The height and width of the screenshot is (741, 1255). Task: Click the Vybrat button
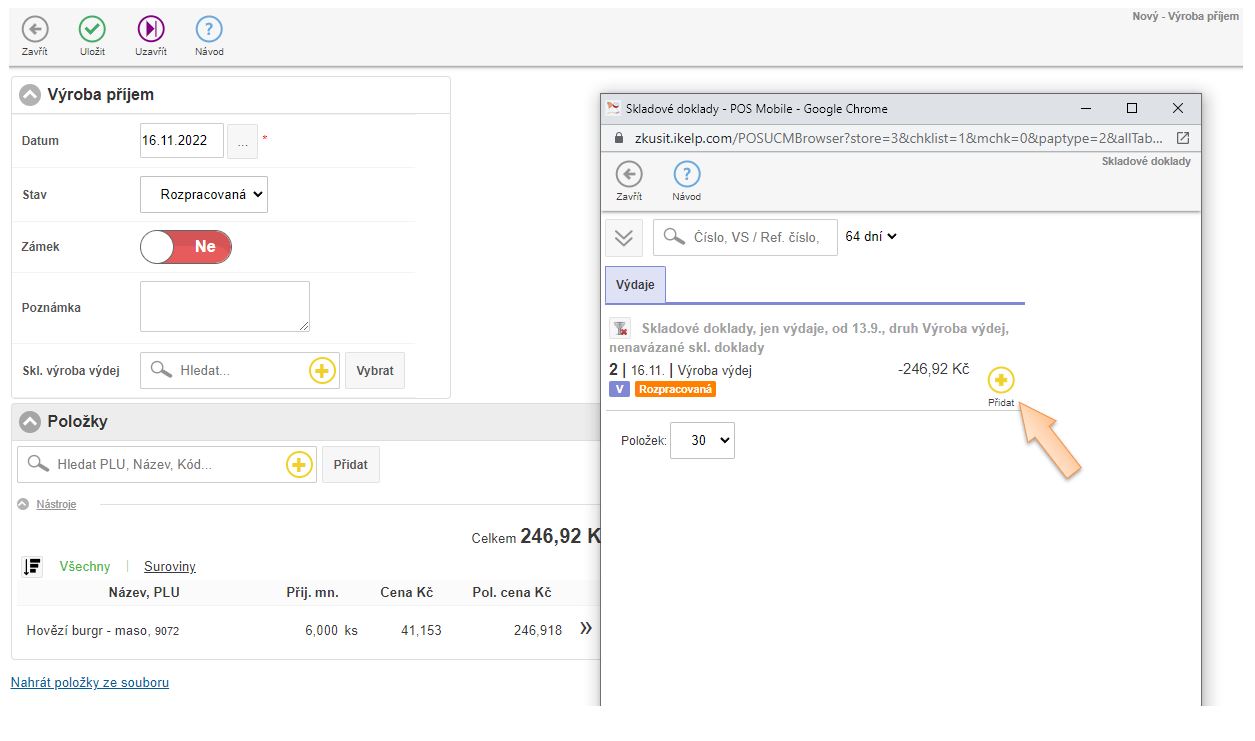pyautogui.click(x=375, y=371)
